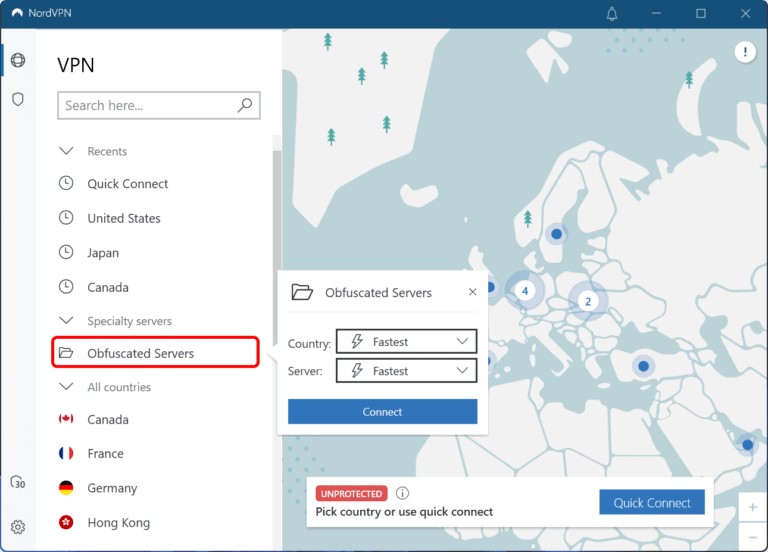Click the exclamation alert icon on map
This screenshot has width=768, height=552.
(x=745, y=52)
